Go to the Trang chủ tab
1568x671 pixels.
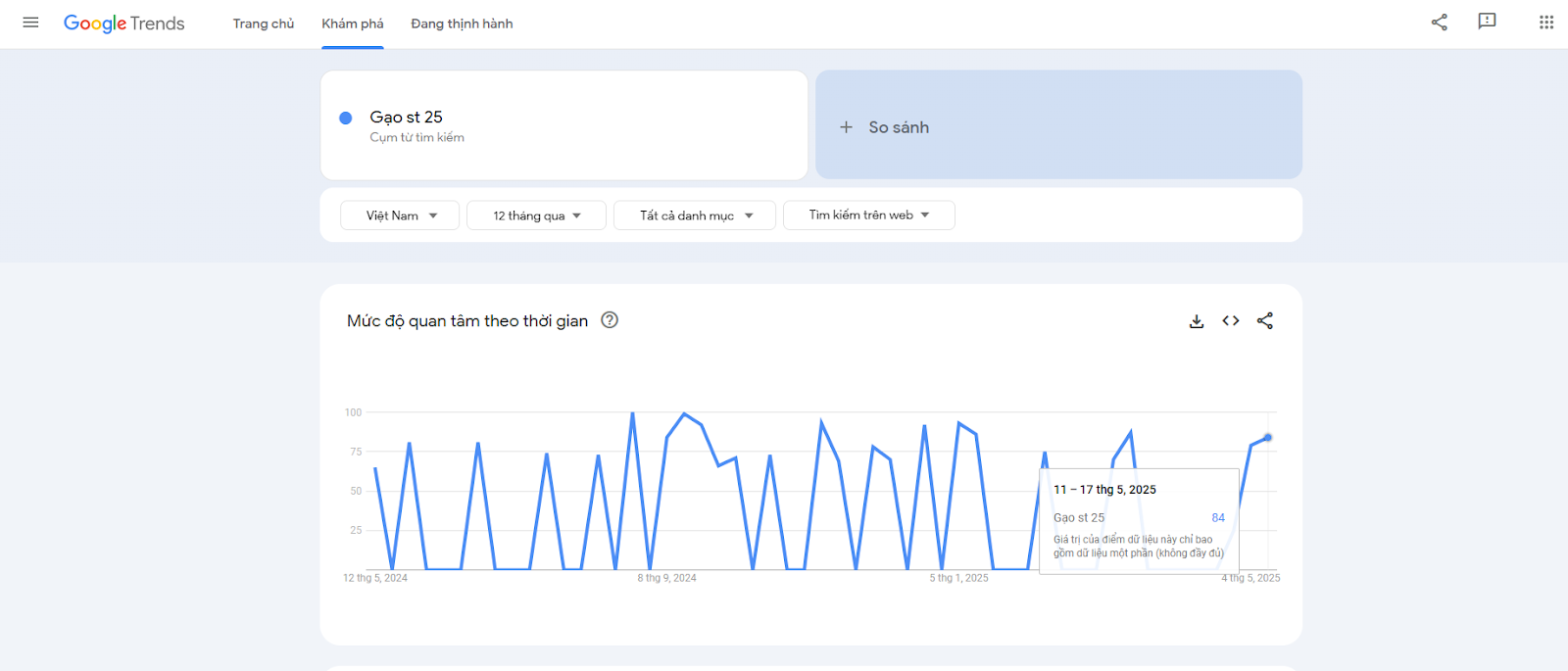(264, 24)
